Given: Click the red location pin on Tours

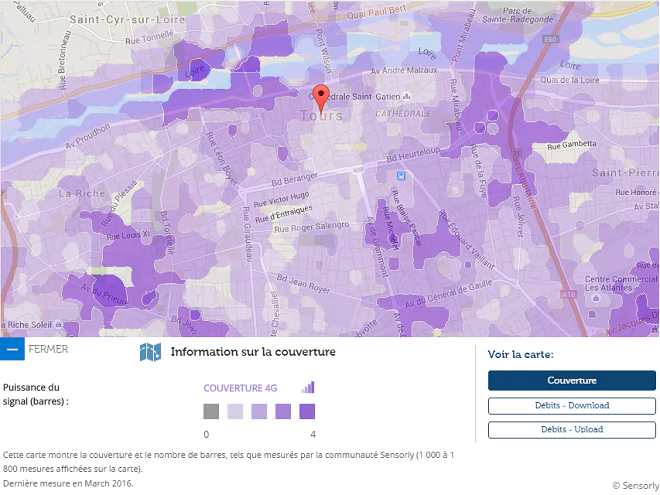Looking at the screenshot, I should pos(321,97).
